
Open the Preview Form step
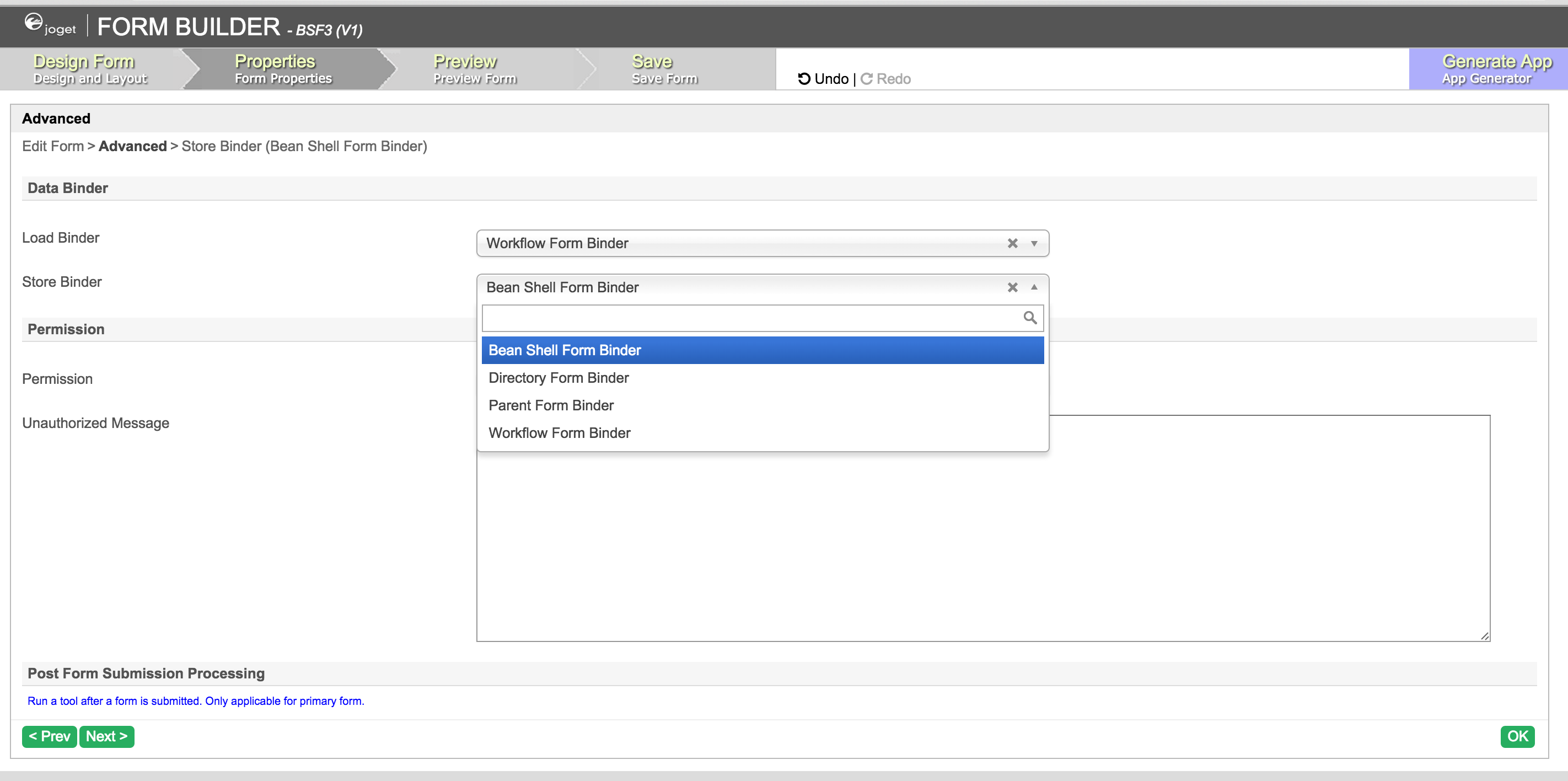[474, 69]
